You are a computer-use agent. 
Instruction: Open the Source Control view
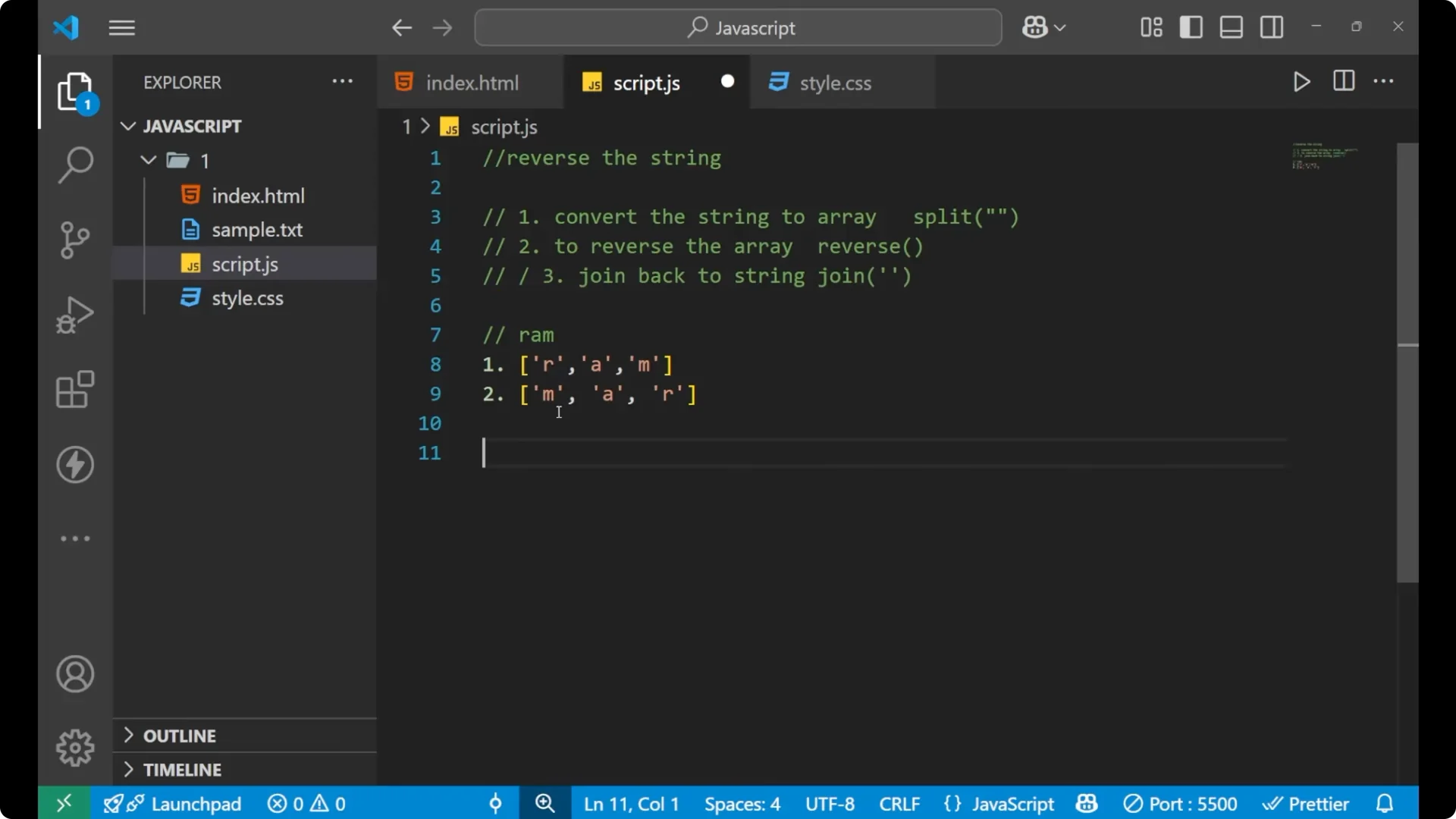pos(75,240)
